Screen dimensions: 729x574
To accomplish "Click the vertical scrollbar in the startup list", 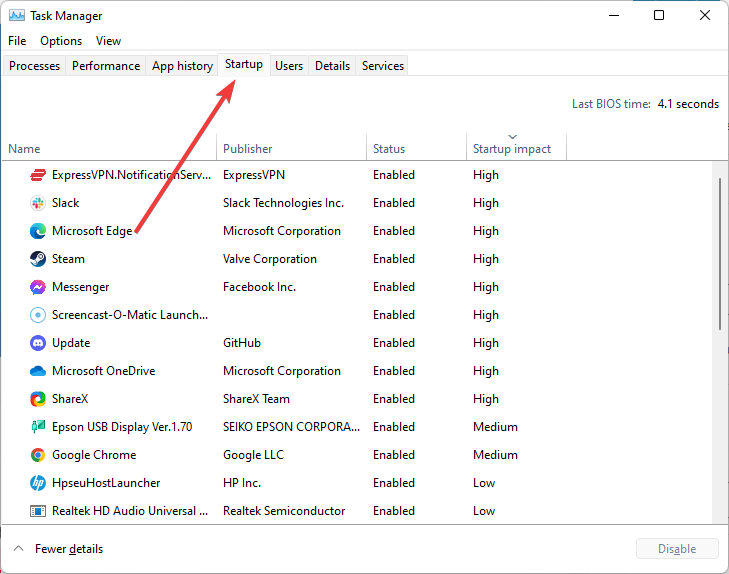I will (719, 255).
